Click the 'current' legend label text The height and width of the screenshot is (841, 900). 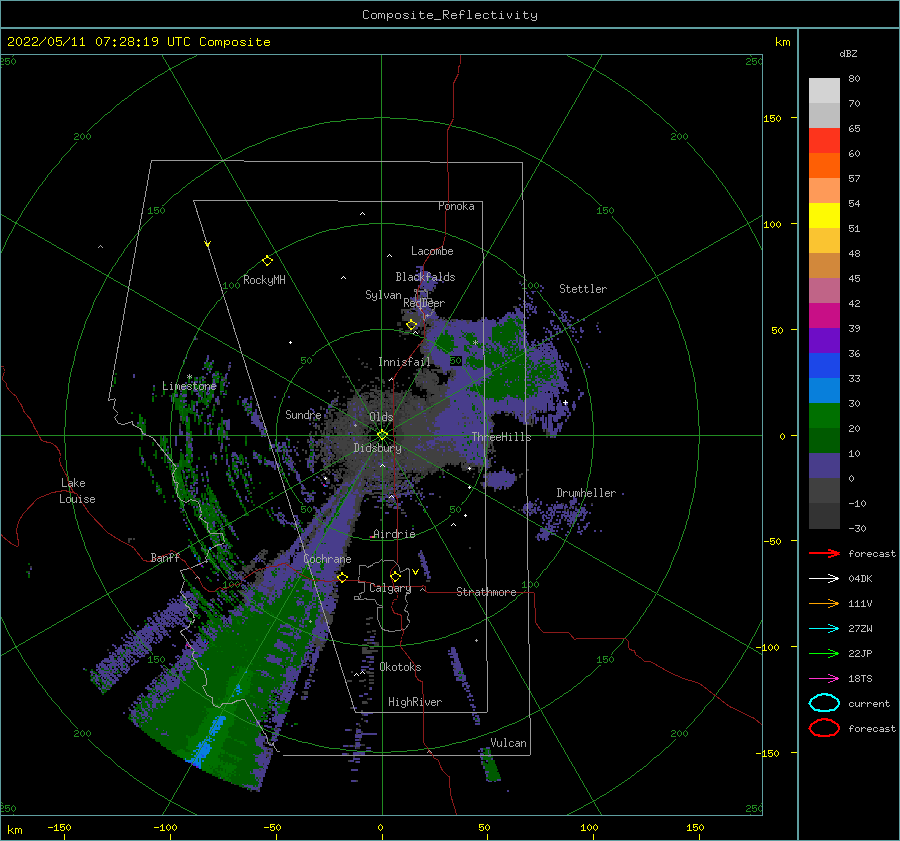[869, 703]
